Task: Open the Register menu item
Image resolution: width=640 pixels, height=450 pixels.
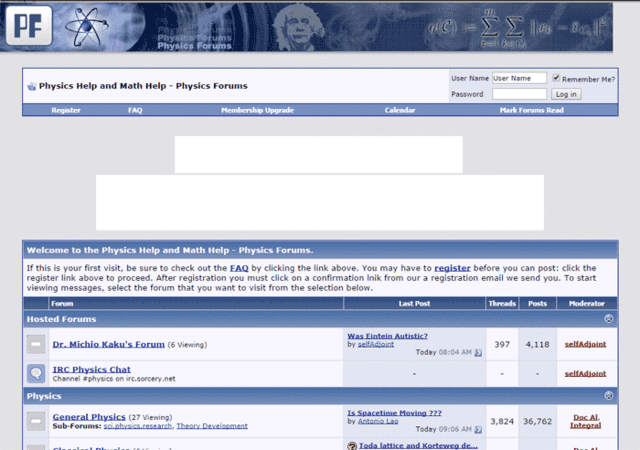Action: click(66, 110)
